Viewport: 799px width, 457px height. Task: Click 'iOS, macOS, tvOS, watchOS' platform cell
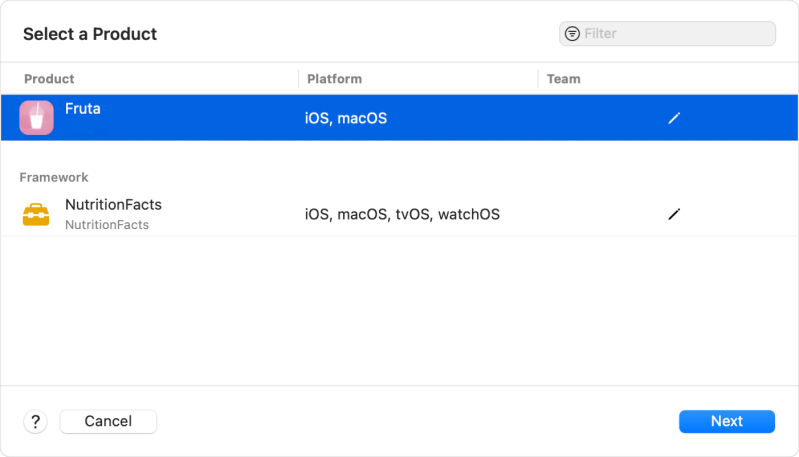click(x=402, y=214)
